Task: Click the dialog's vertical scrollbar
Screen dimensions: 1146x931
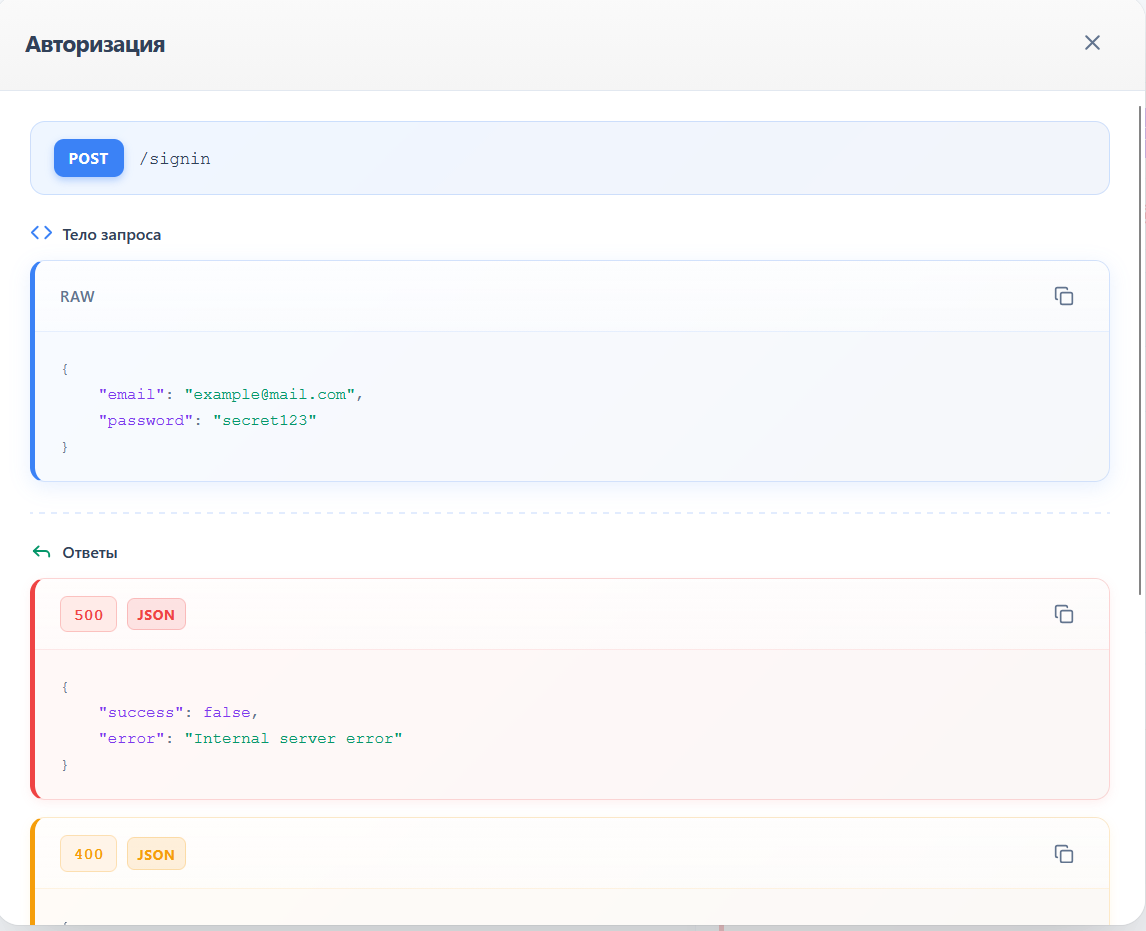Action: [1140, 350]
